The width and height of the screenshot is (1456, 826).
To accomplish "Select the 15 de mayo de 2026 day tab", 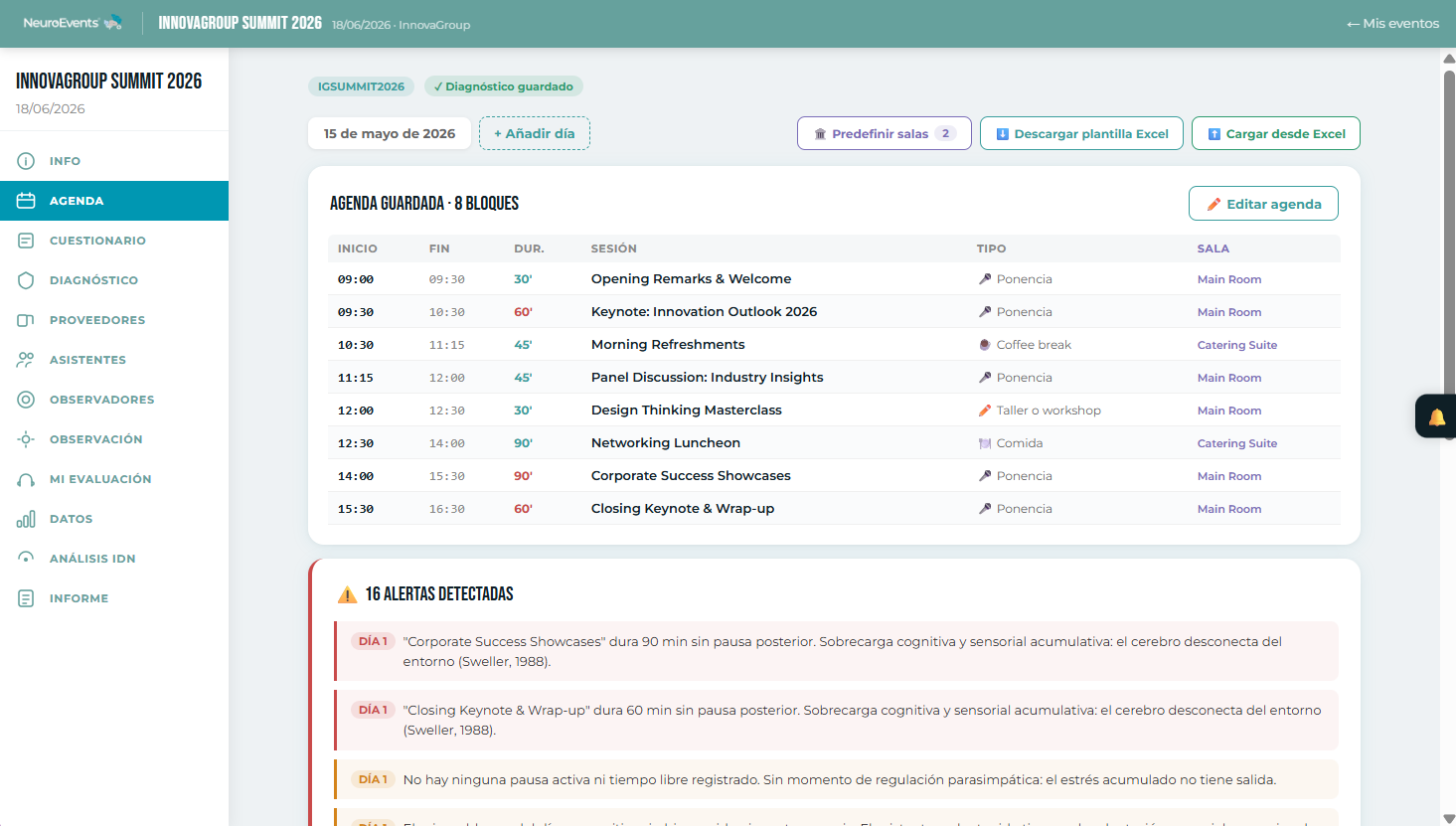I will tap(390, 133).
